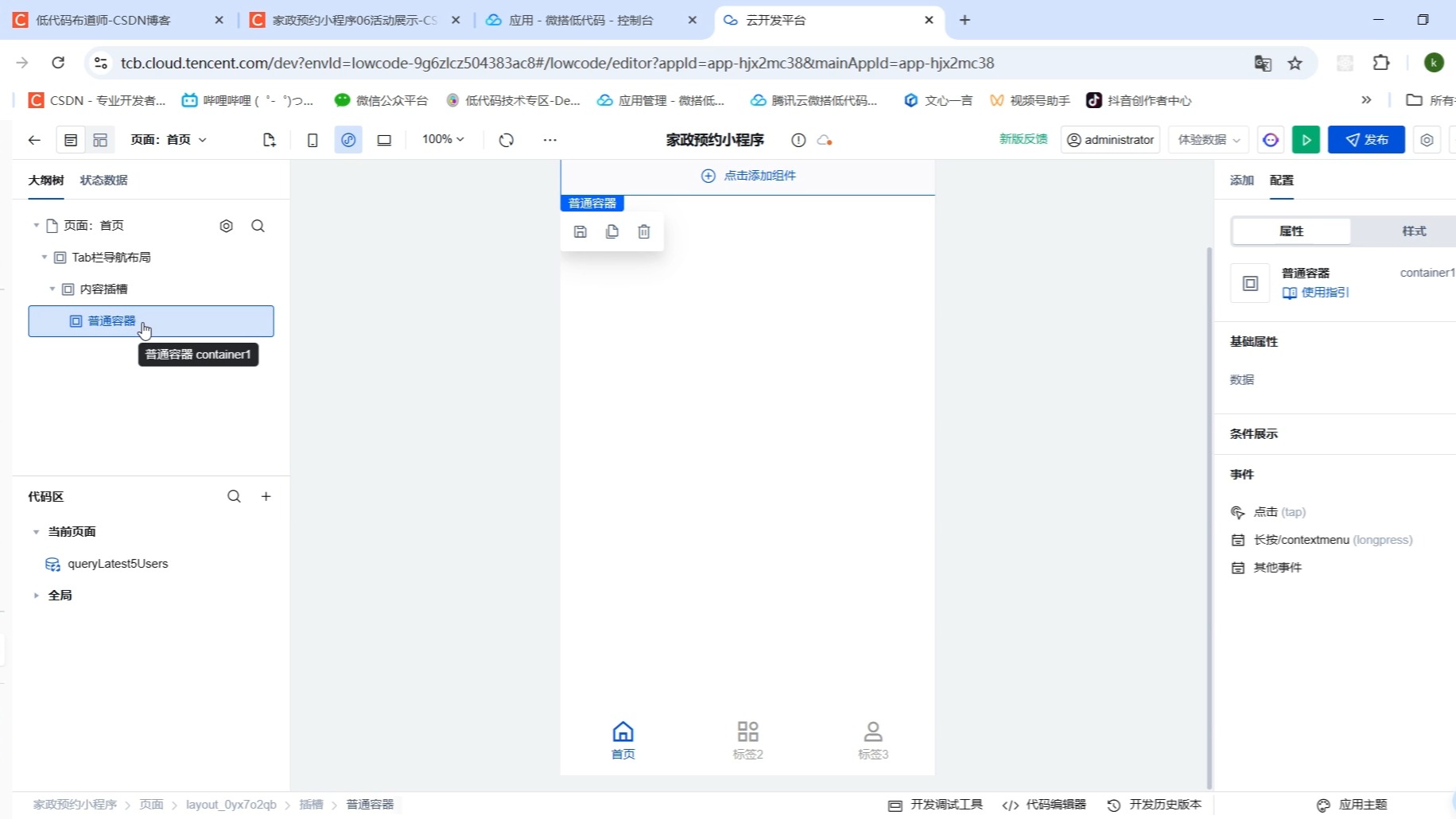Collapse the Tab栏导航布局 tree node
Image resolution: width=1456 pixels, height=819 pixels.
pyautogui.click(x=45, y=257)
